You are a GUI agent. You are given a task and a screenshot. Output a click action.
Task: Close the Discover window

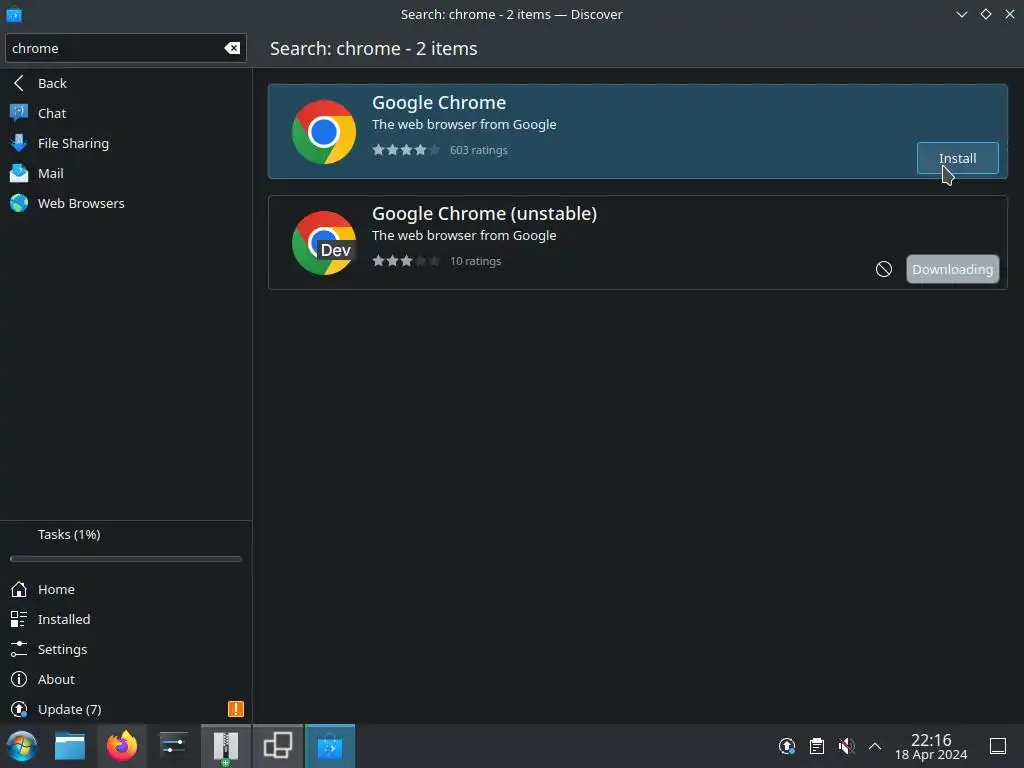[1010, 14]
